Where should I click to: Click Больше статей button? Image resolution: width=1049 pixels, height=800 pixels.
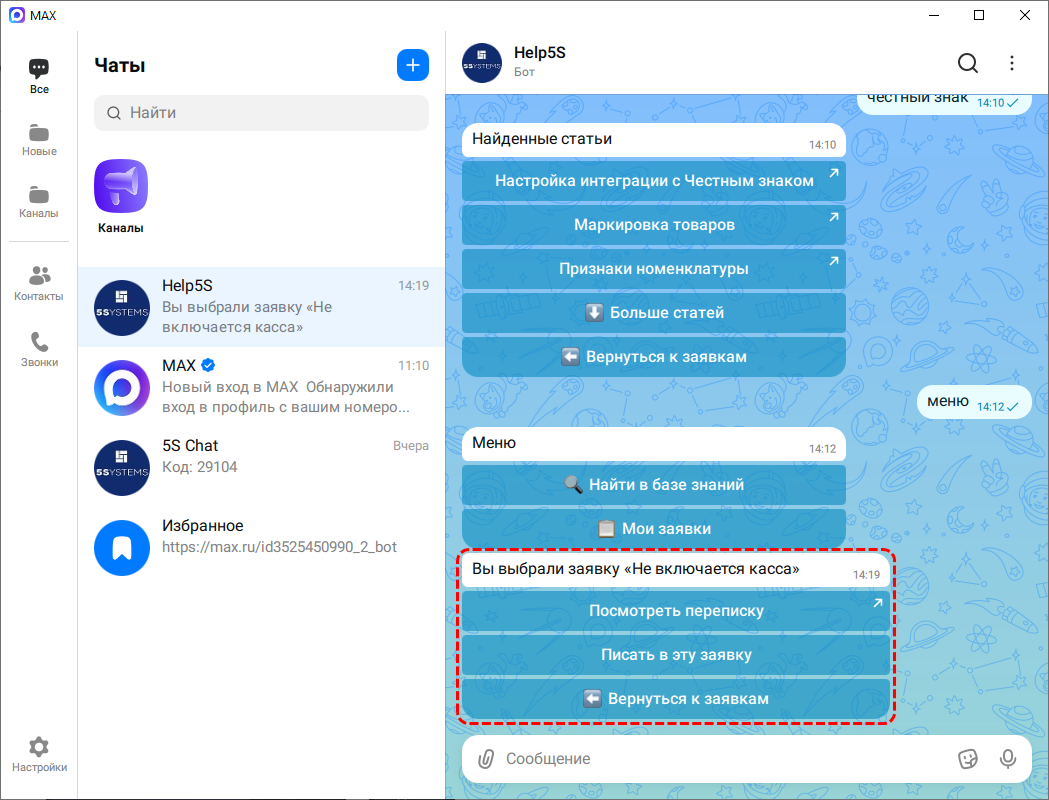654,313
